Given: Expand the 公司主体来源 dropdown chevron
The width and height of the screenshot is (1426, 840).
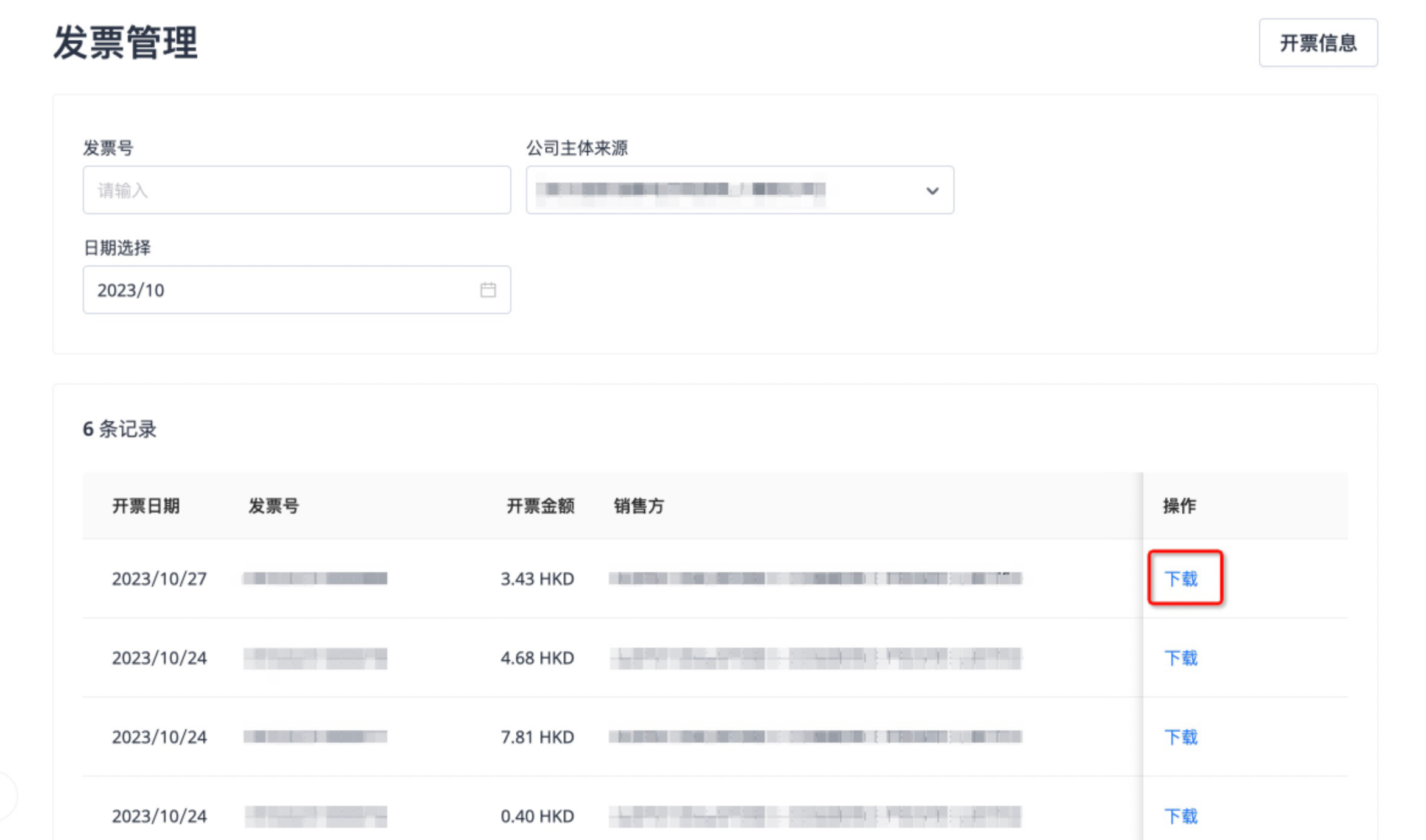Looking at the screenshot, I should tap(932, 191).
